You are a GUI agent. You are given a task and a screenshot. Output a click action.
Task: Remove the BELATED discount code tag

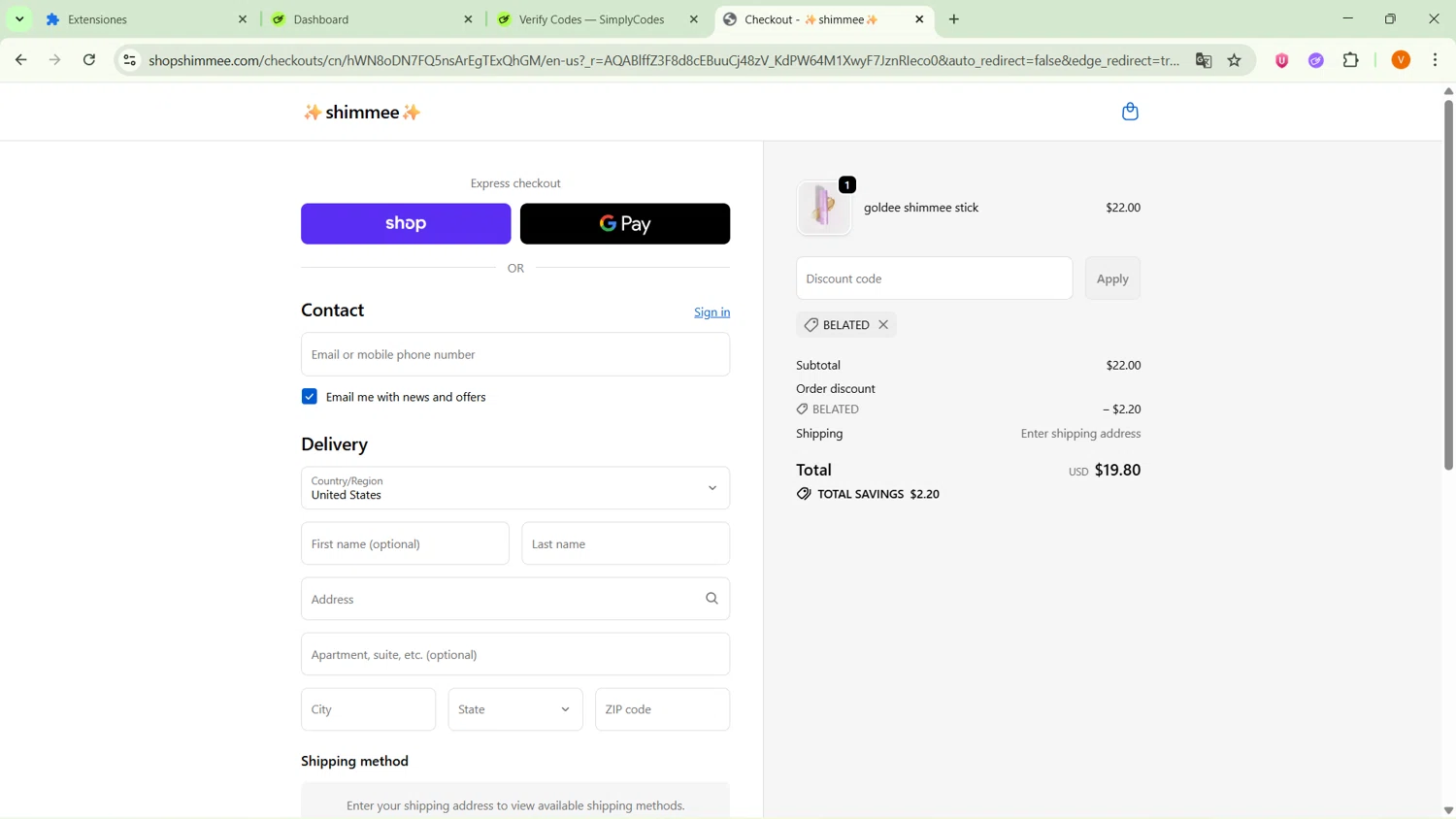[883, 325]
